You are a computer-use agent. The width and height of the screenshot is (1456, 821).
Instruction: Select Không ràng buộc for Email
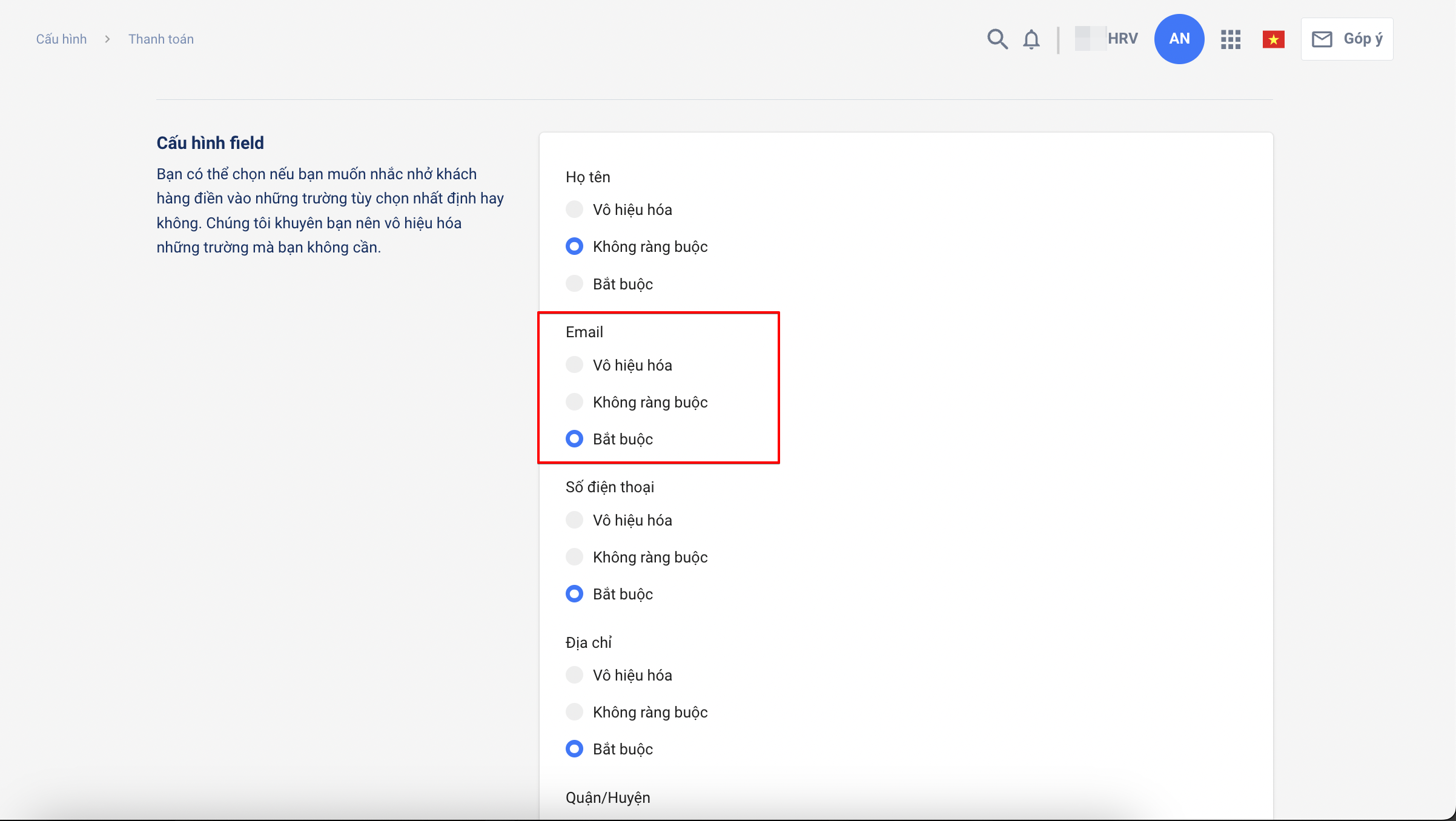point(574,401)
